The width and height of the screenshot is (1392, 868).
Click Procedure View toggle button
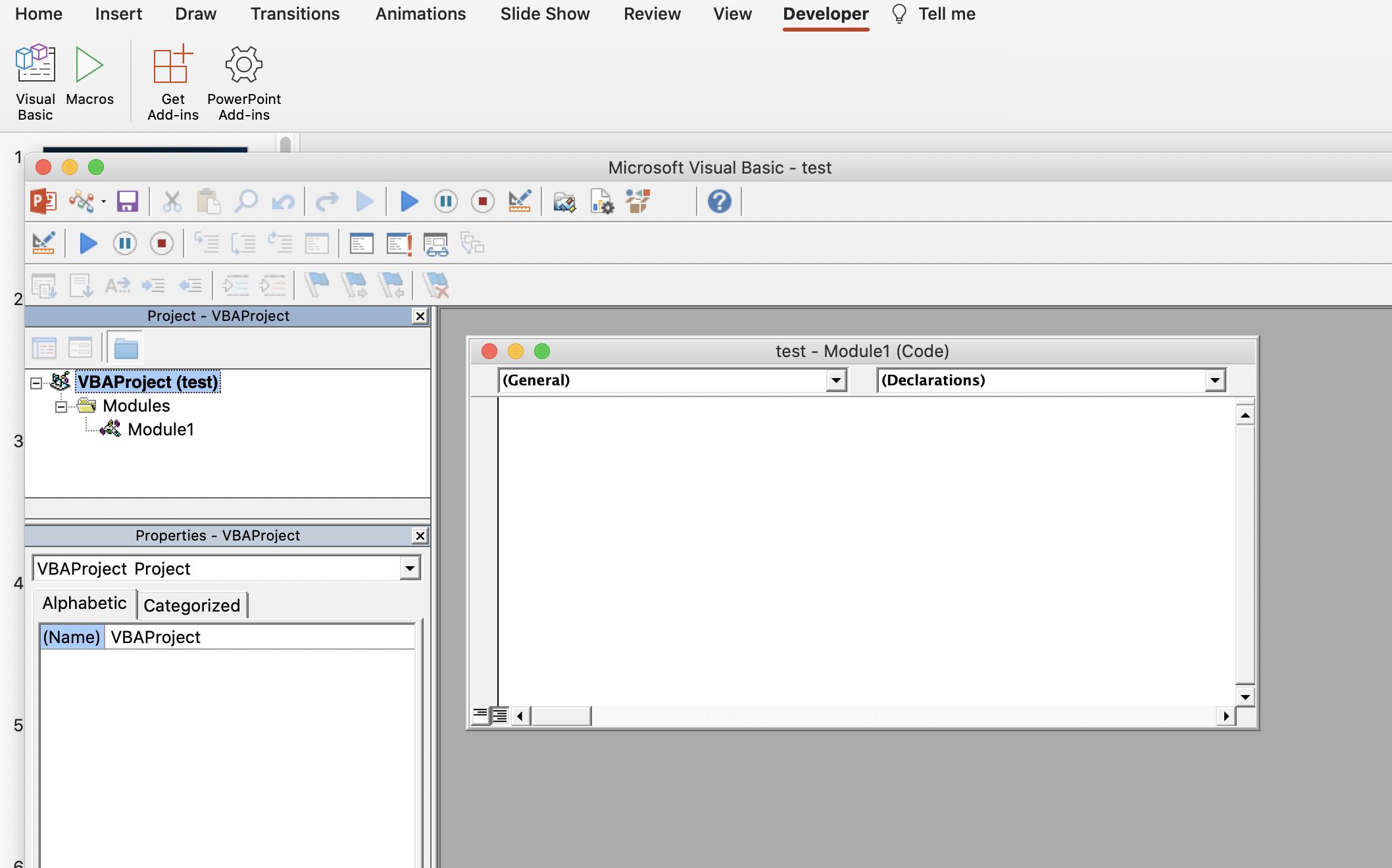click(480, 715)
